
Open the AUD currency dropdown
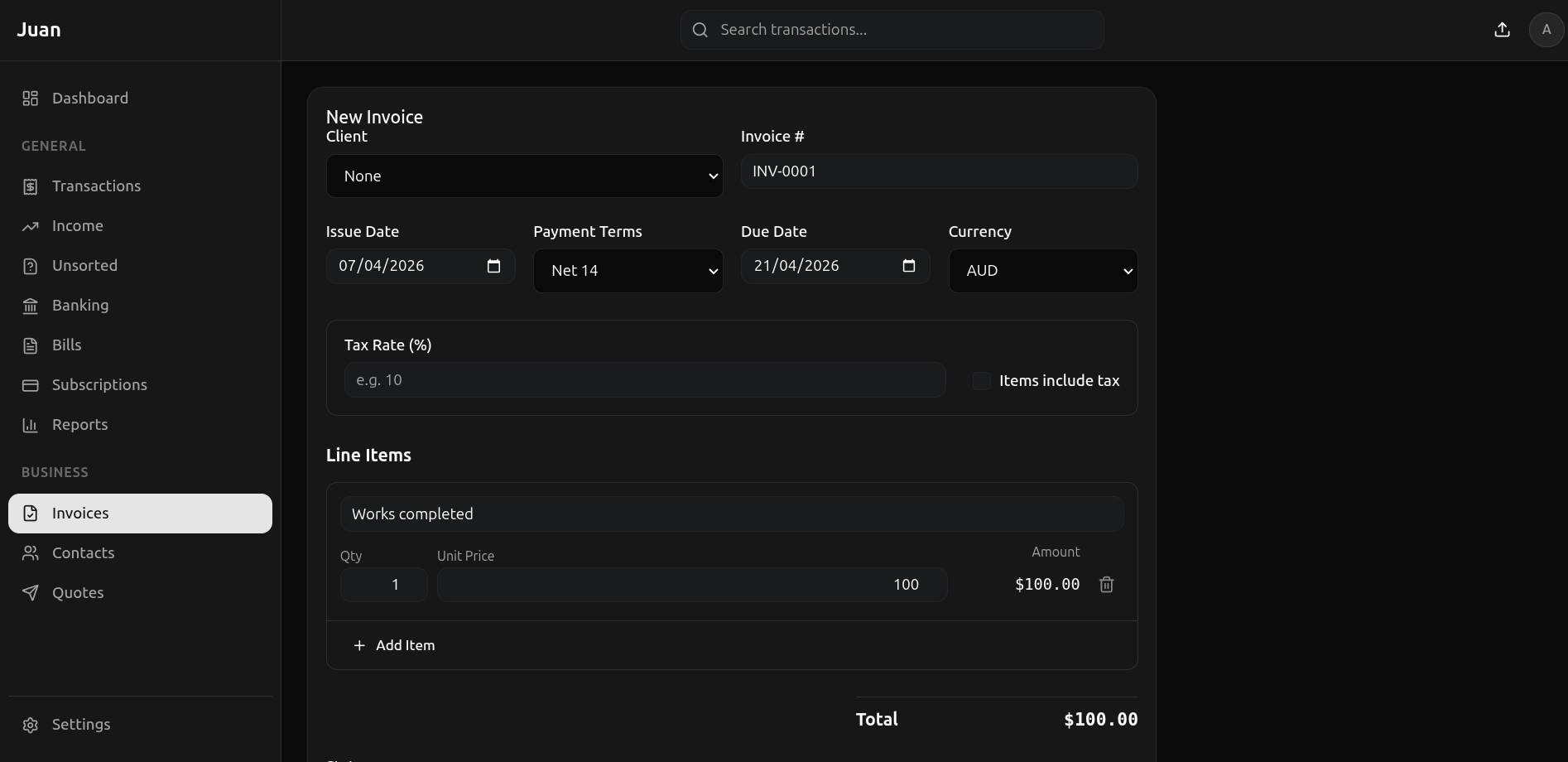click(1043, 270)
